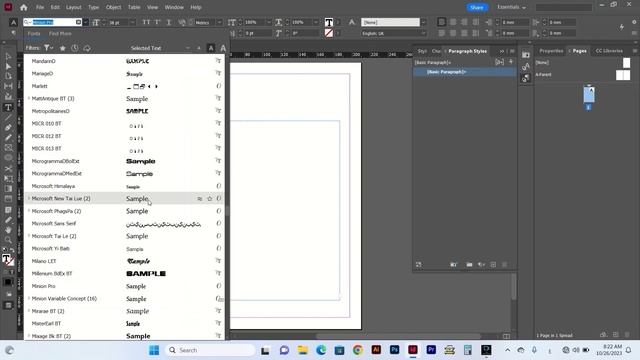Choose Milano LET font
The width and height of the screenshot is (640, 360).
pyautogui.click(x=125, y=261)
